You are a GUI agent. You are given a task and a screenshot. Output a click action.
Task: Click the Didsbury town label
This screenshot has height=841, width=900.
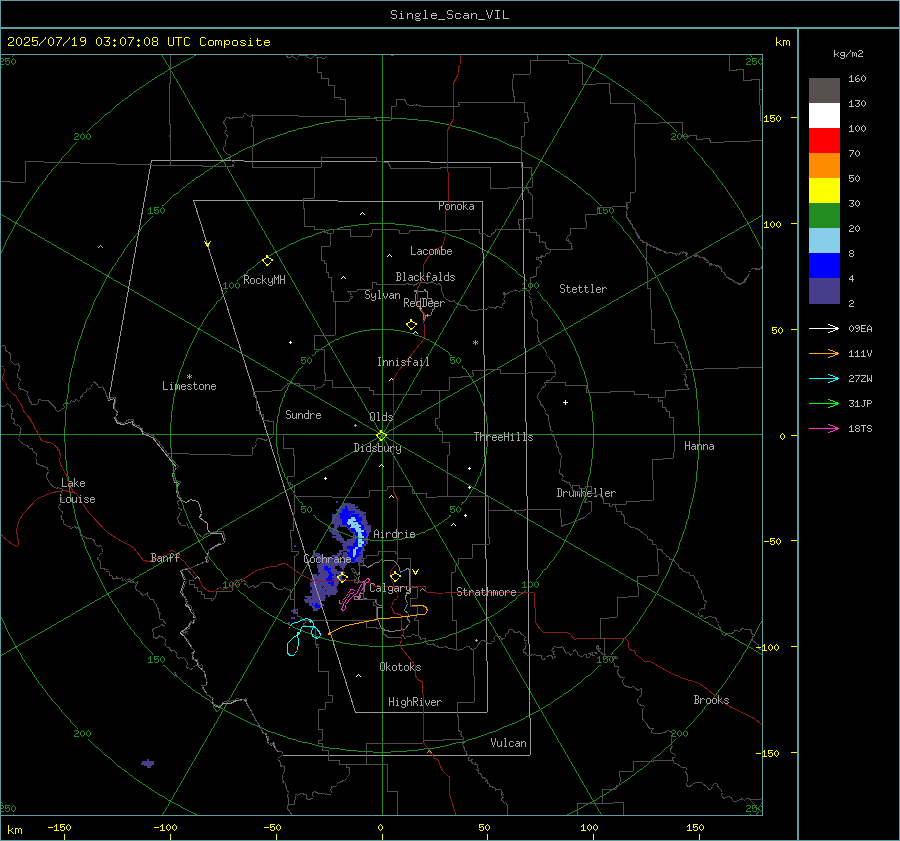[377, 448]
